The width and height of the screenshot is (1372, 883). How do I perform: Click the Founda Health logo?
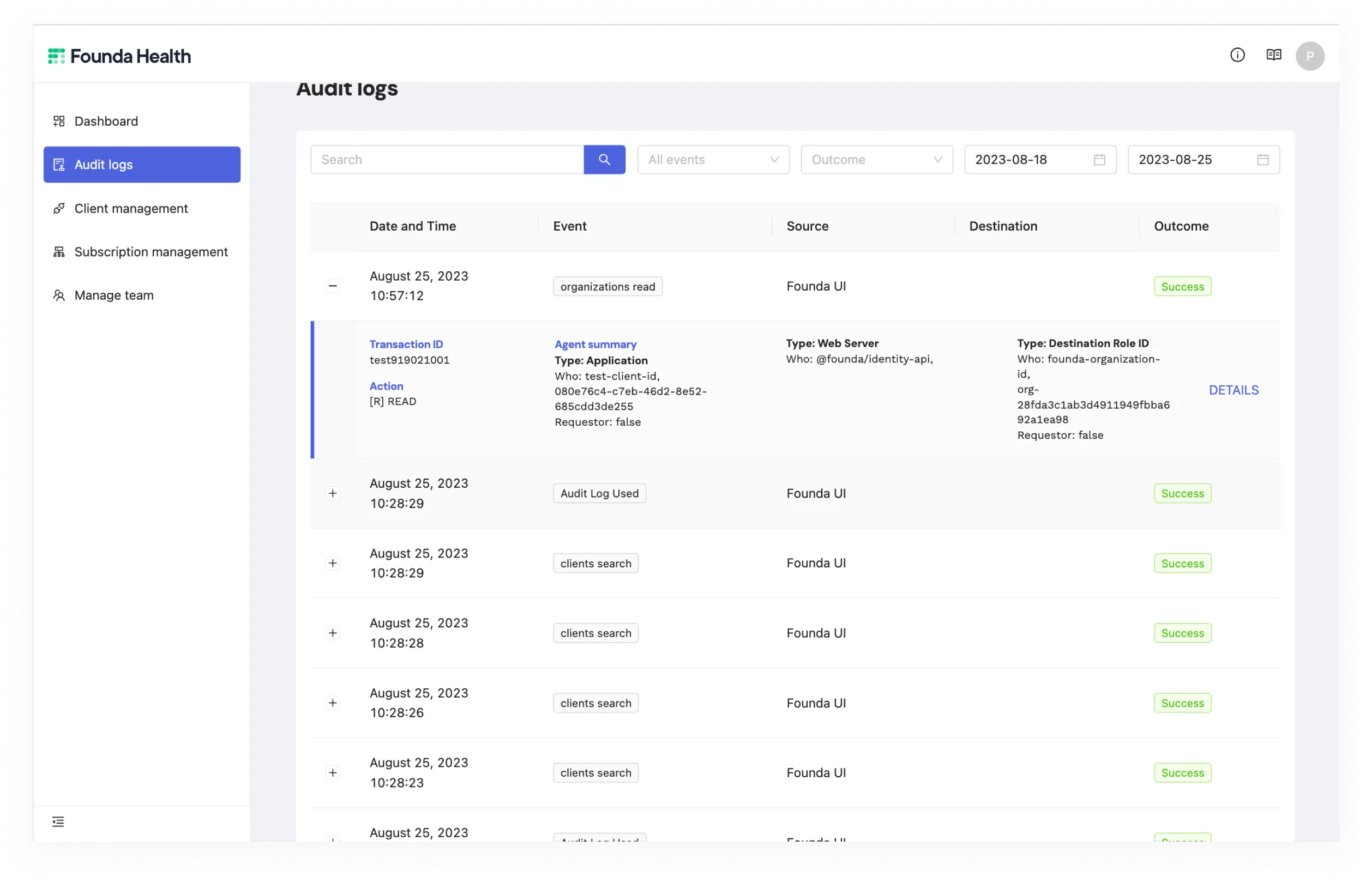coord(119,56)
